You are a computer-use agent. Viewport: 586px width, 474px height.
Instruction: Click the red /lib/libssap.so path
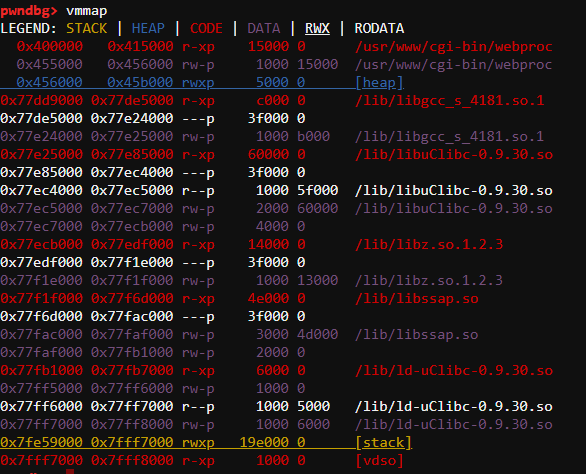pos(416,299)
